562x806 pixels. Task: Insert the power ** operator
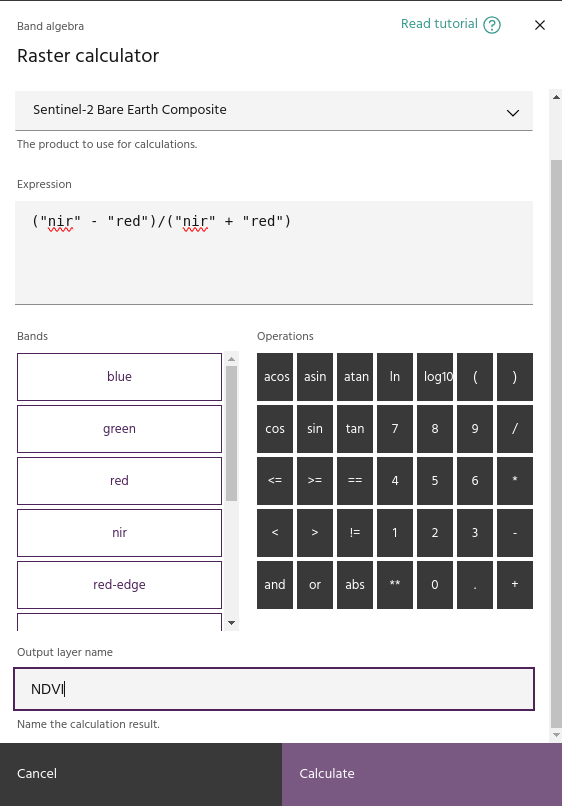pos(395,584)
